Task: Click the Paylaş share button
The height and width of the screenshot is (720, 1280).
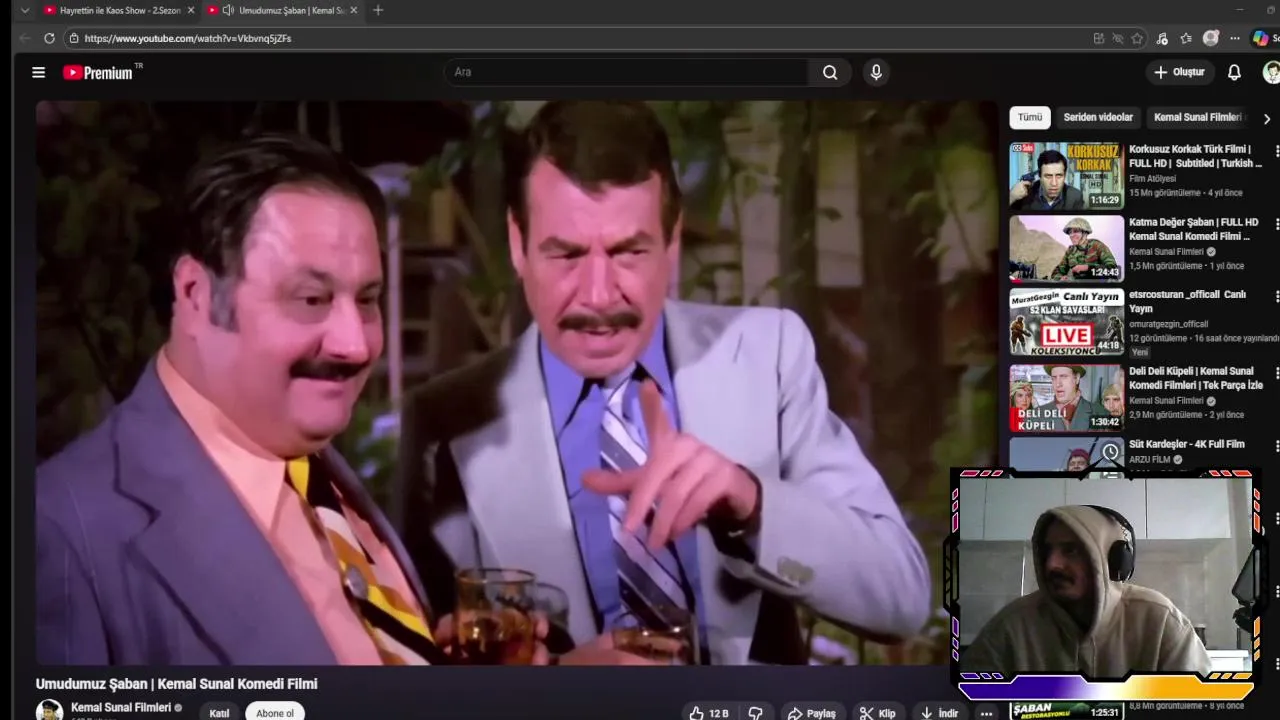Action: (811, 713)
